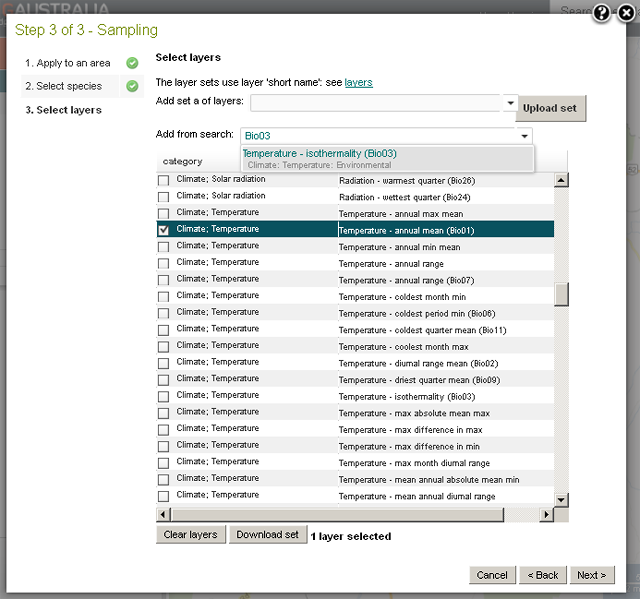Click the vertical scrollbar thumb in layer list
This screenshot has height=599, width=640.
(561, 294)
